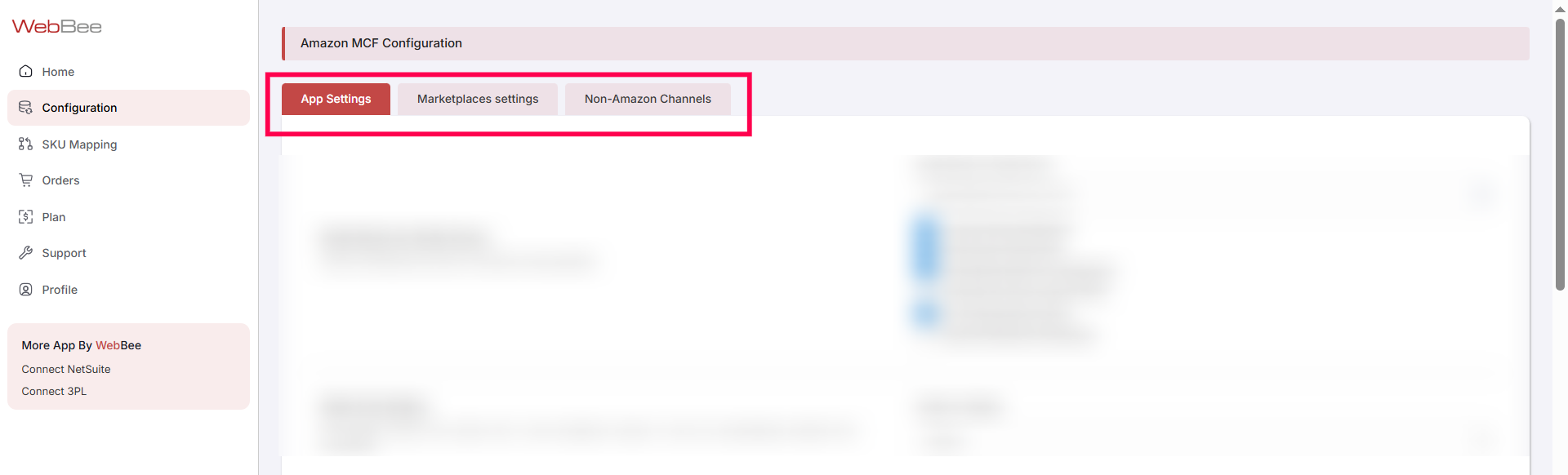
Task: Click the scrollbar up arrow
Action: point(1560,8)
